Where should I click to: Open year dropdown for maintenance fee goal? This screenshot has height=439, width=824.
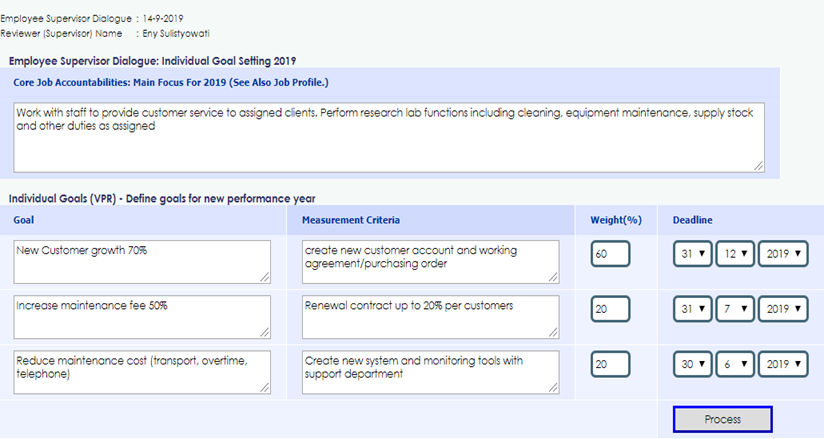(782, 310)
